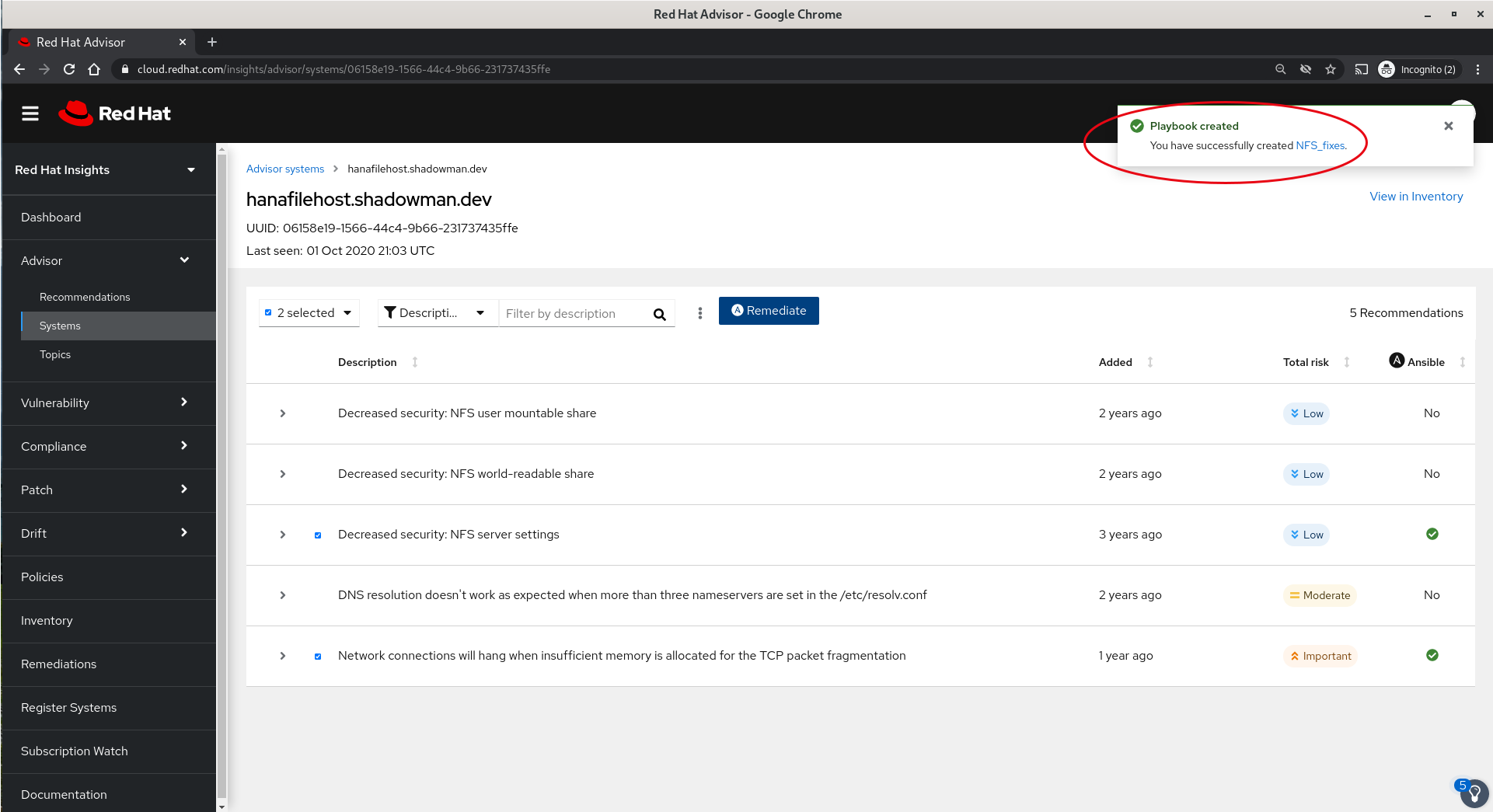Open the help lightbulb widget
Image resolution: width=1493 pixels, height=812 pixels.
pos(1474,794)
